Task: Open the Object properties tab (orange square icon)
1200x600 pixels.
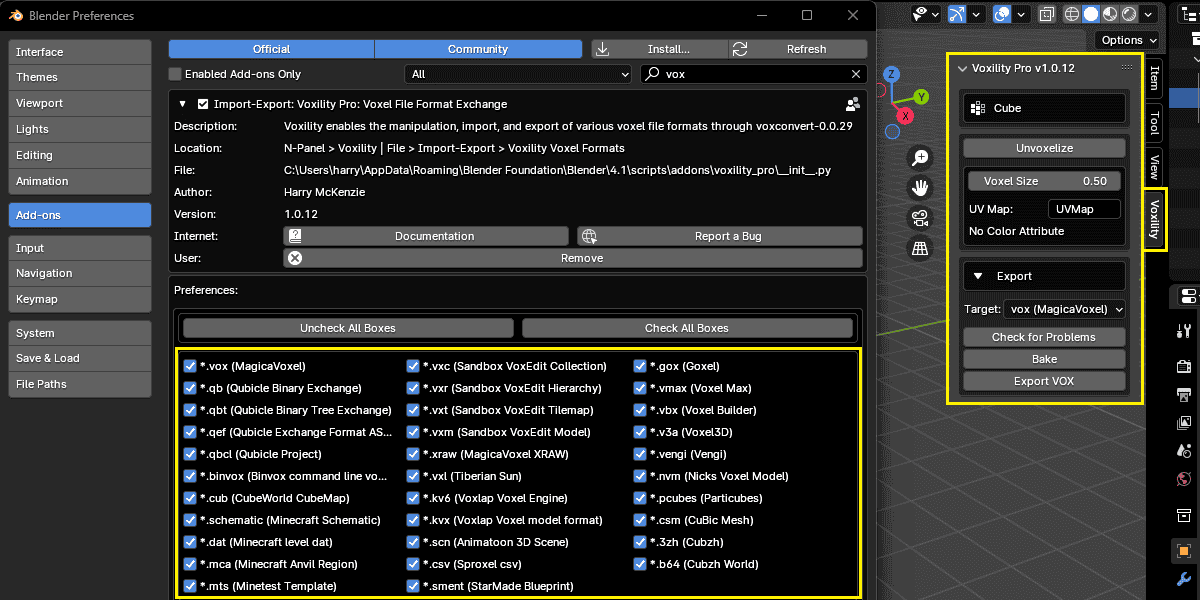Action: (x=1184, y=551)
